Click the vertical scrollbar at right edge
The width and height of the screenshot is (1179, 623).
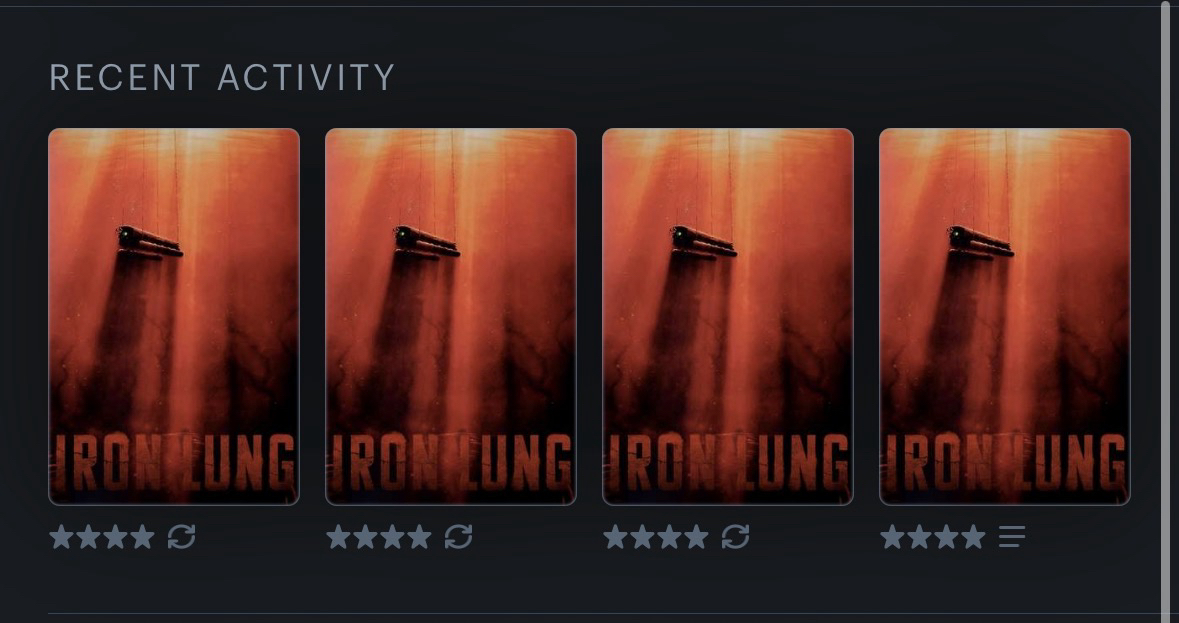pos(1166,301)
